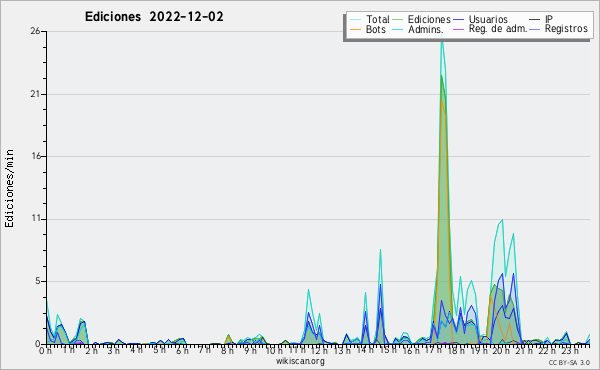
Task: Click the Usuarios legend entry
Action: click(x=480, y=19)
